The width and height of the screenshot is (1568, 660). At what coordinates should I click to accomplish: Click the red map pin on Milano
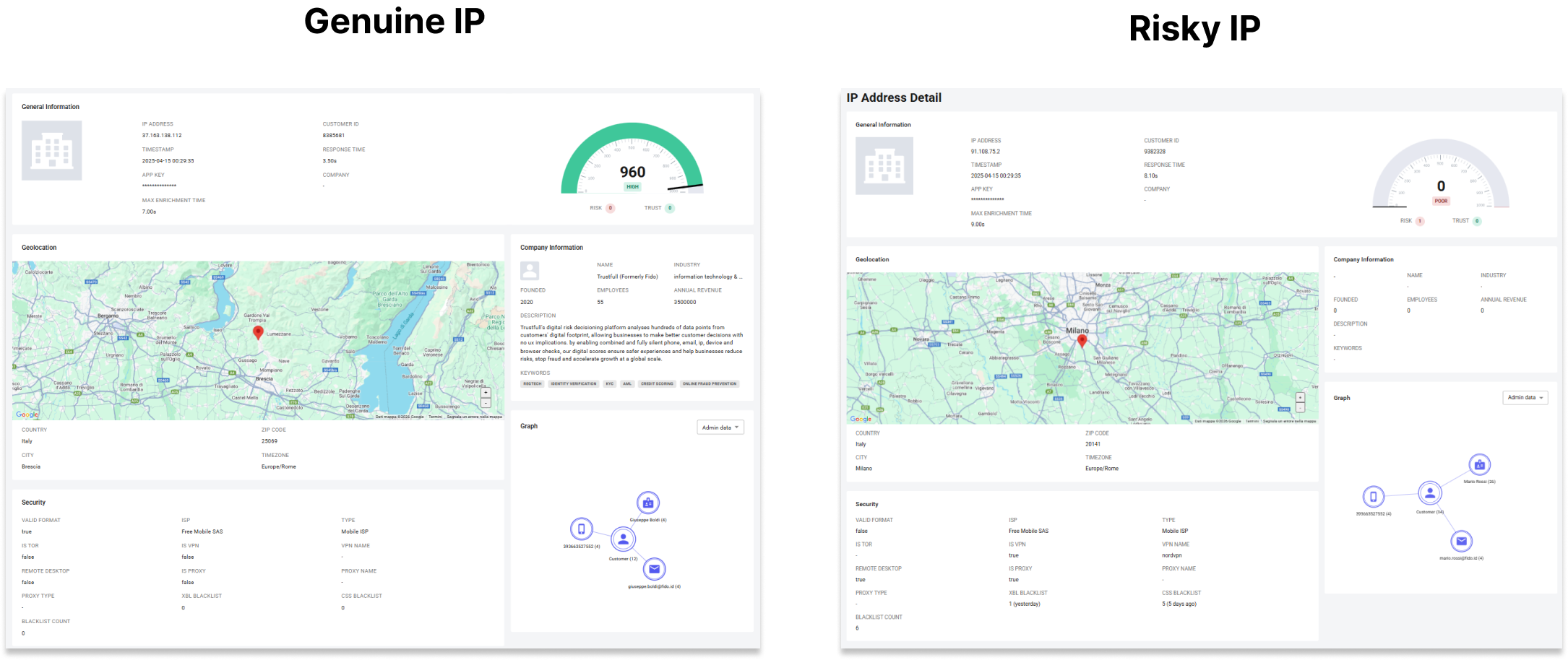pyautogui.click(x=1082, y=341)
